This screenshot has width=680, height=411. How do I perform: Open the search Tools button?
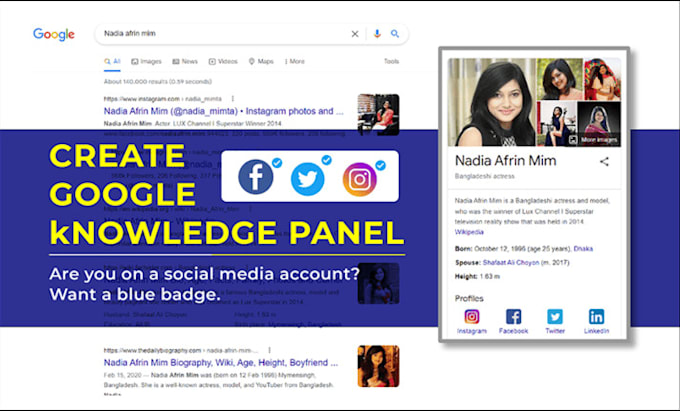point(391,62)
